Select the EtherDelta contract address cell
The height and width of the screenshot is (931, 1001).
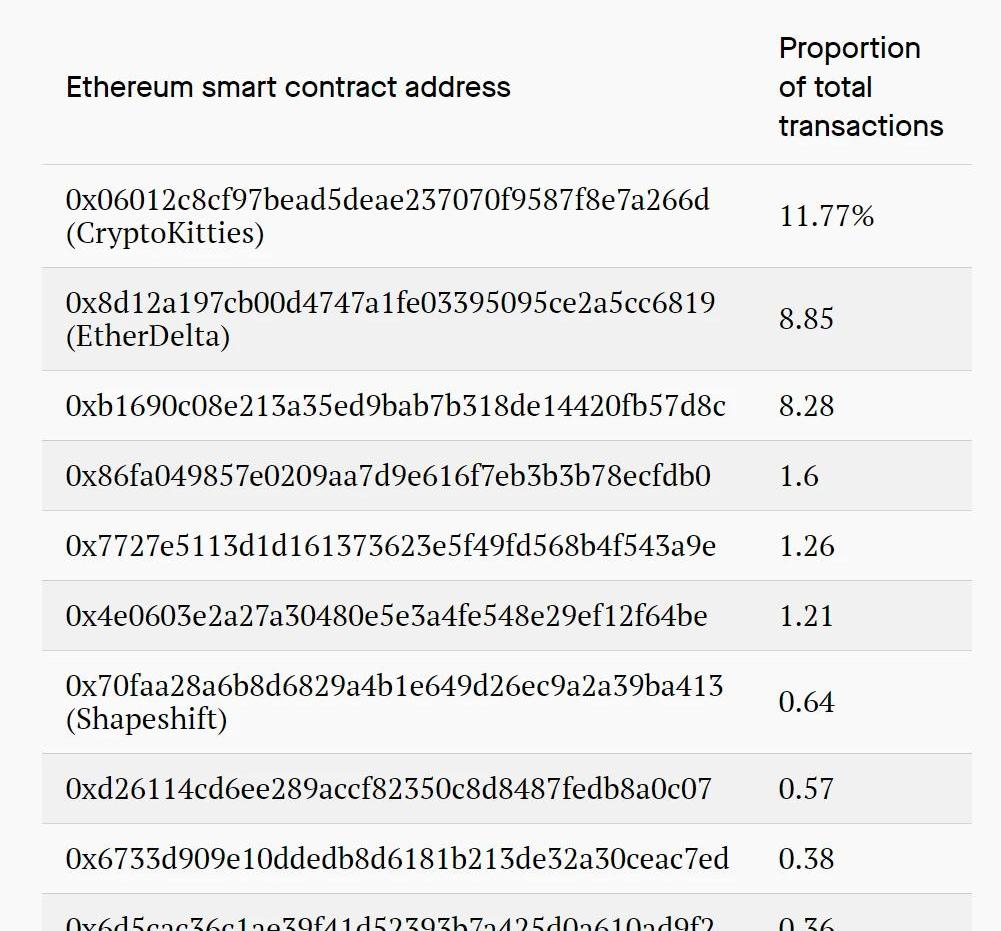coord(390,319)
